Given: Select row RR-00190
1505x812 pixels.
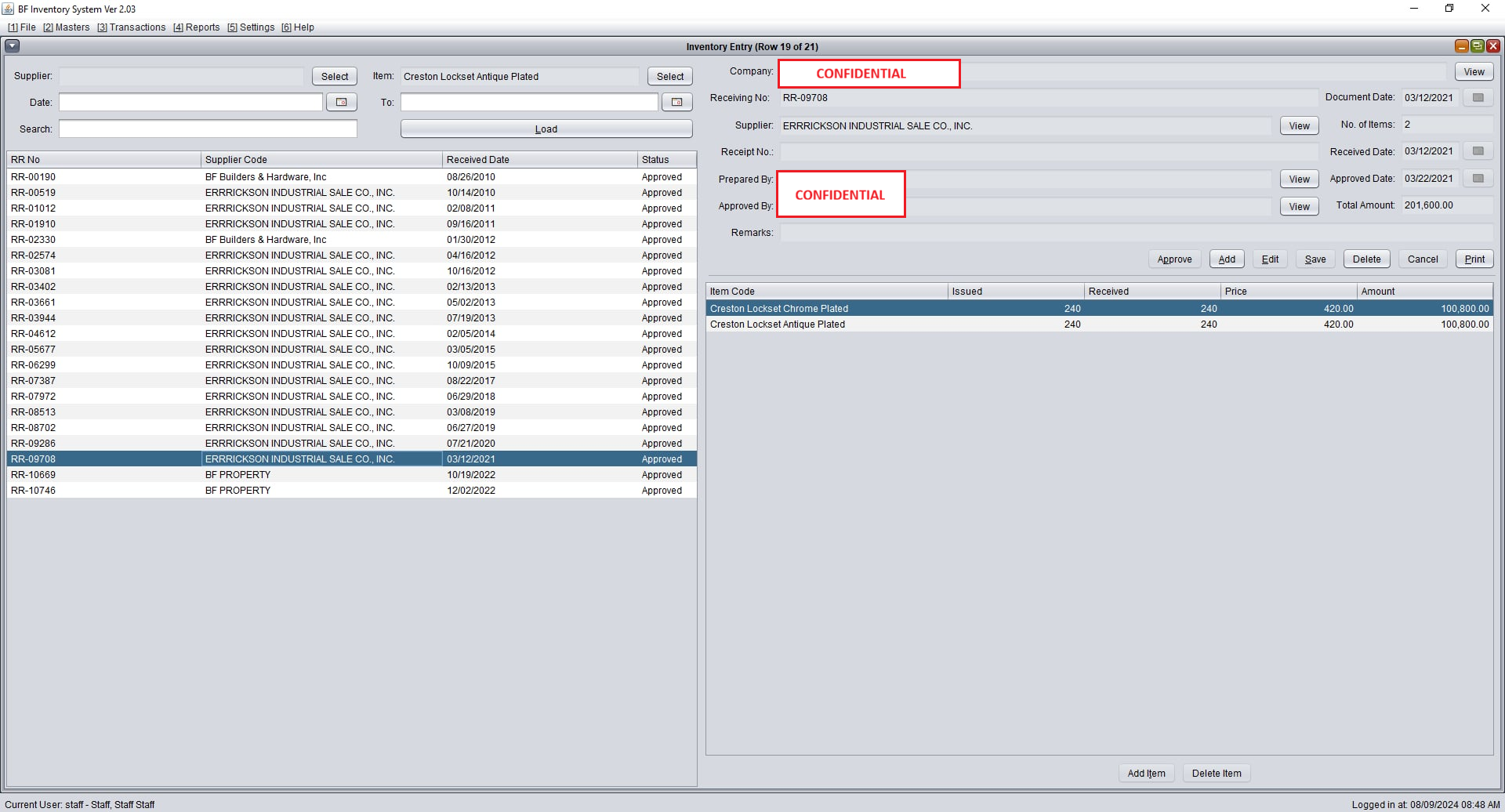Looking at the screenshot, I should pos(352,177).
